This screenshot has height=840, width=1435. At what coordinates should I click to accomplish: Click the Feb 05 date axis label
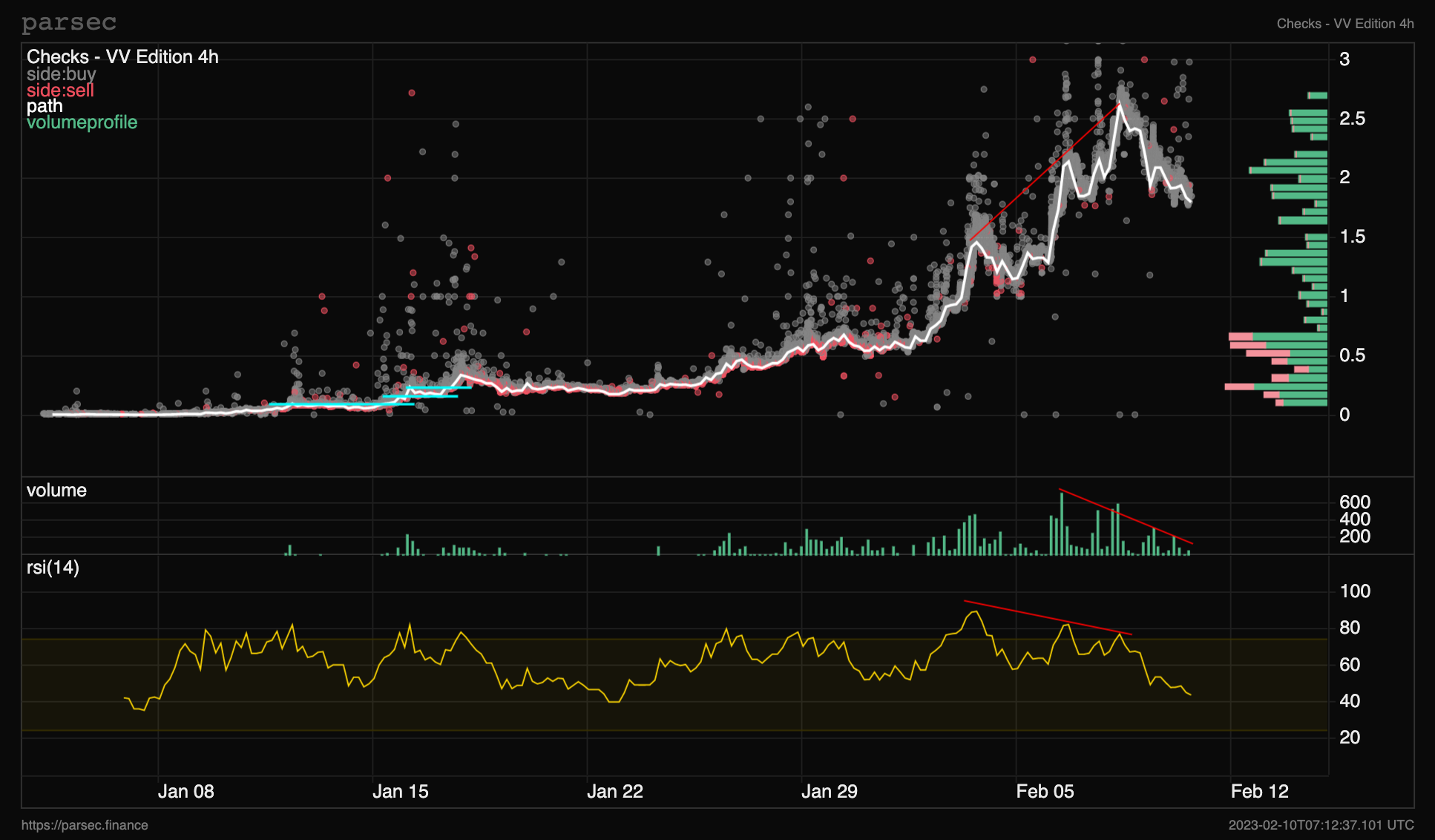(x=1045, y=792)
